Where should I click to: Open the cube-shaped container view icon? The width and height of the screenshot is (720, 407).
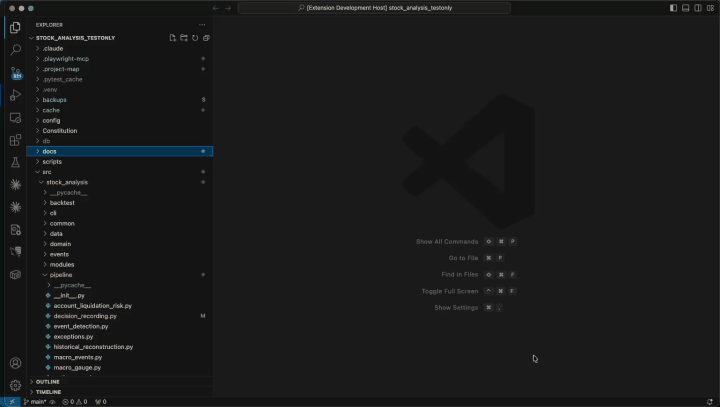click(15, 275)
